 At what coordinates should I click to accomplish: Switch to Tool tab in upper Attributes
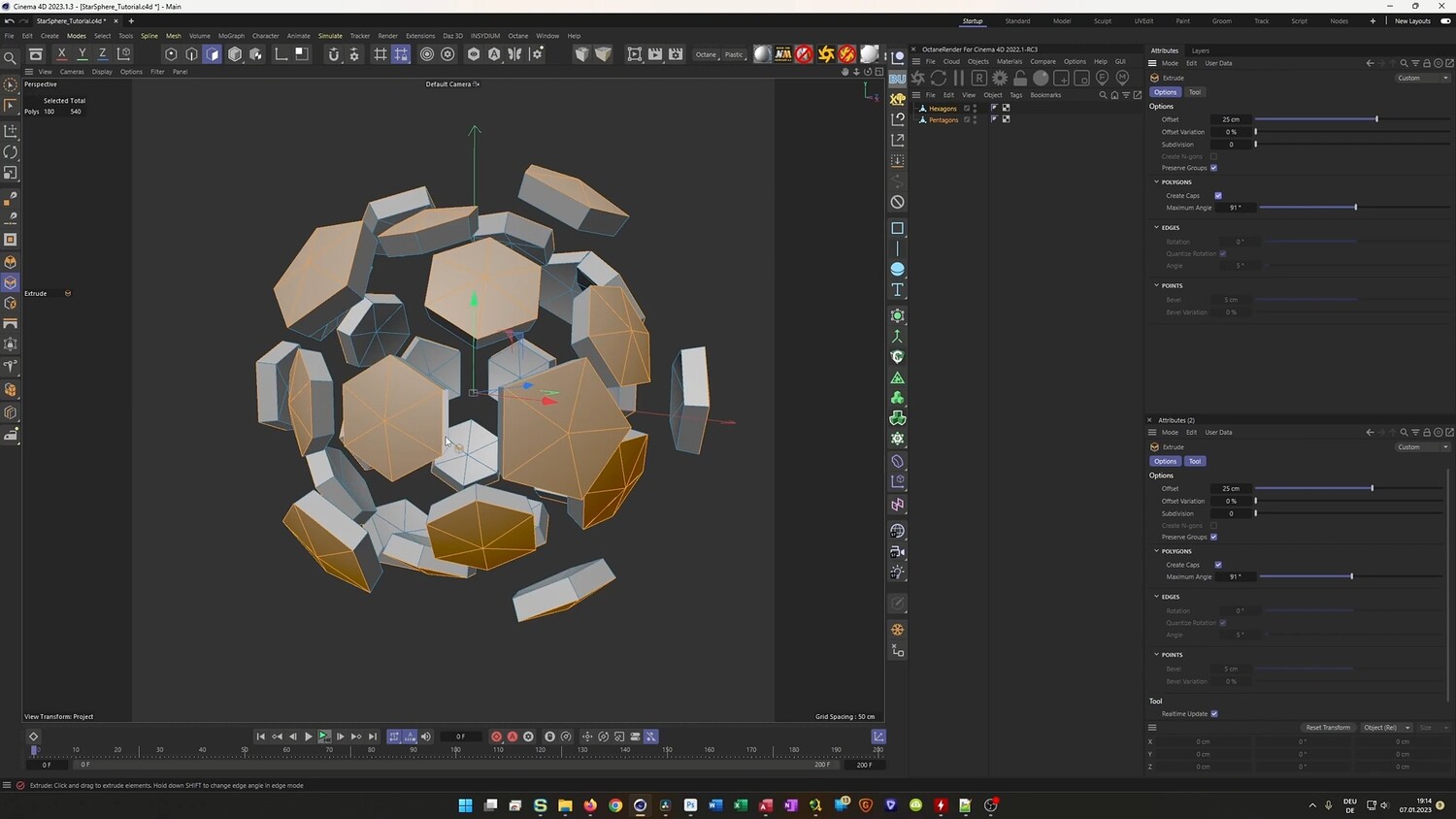(1194, 92)
